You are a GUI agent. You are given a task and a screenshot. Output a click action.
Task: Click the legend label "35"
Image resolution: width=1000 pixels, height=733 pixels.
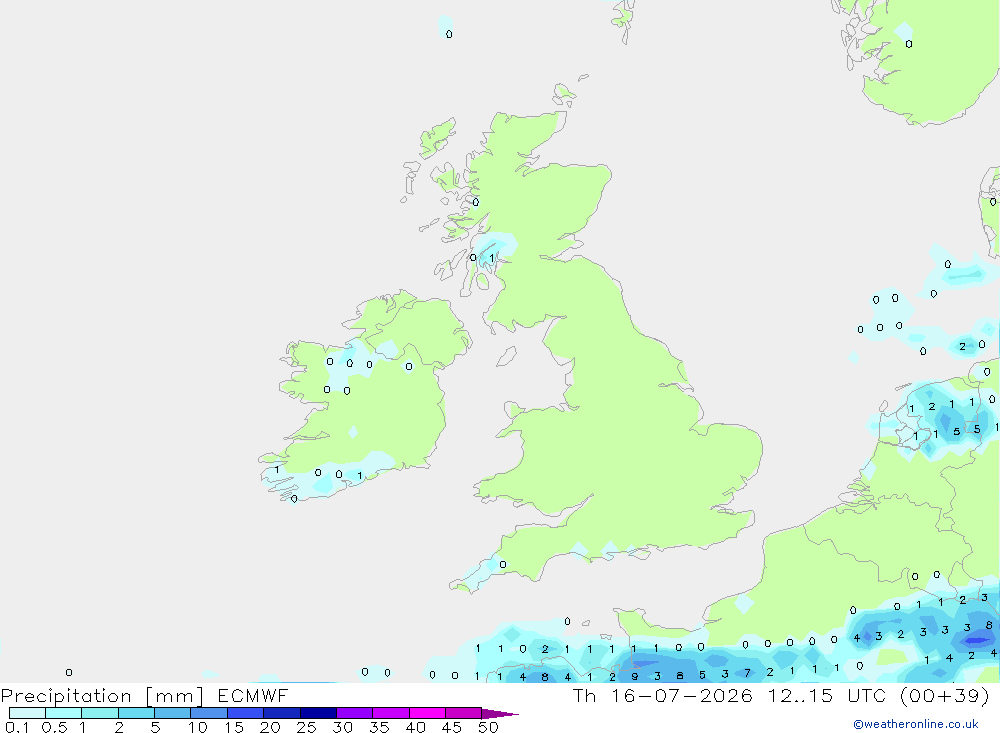tap(379, 727)
